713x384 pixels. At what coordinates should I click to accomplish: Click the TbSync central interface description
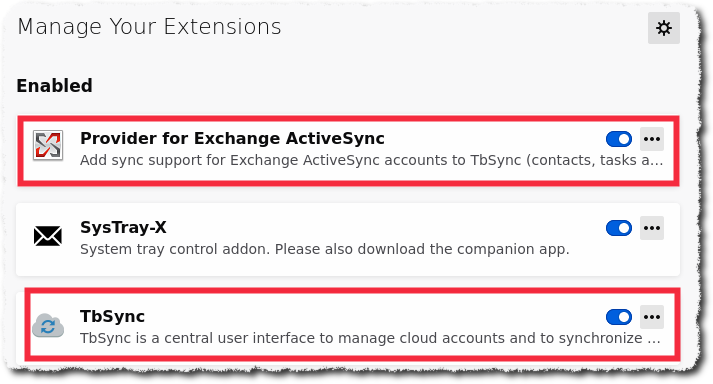point(370,339)
